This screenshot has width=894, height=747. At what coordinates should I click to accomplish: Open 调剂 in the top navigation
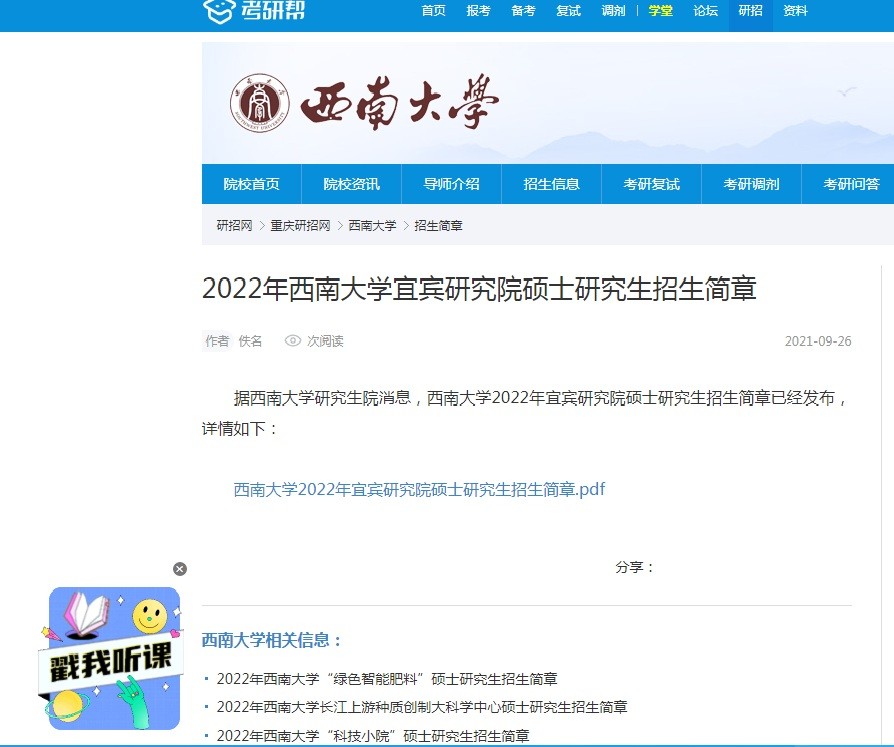tap(613, 11)
